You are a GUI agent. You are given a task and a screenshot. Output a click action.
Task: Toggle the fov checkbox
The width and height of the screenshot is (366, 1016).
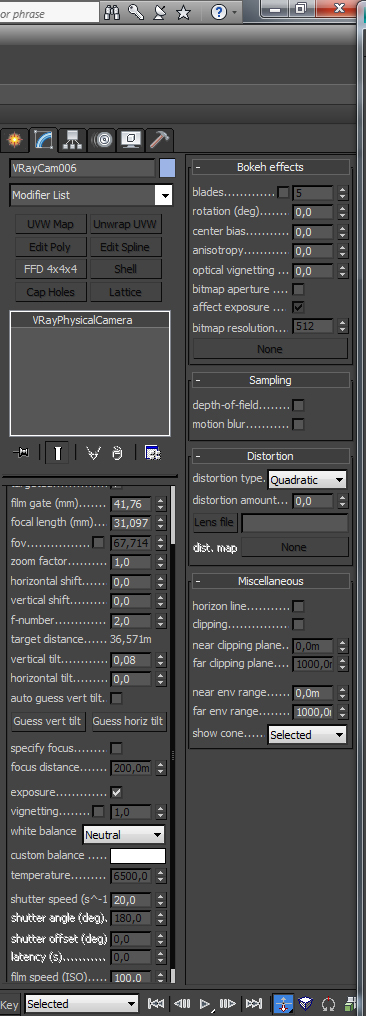click(x=98, y=542)
